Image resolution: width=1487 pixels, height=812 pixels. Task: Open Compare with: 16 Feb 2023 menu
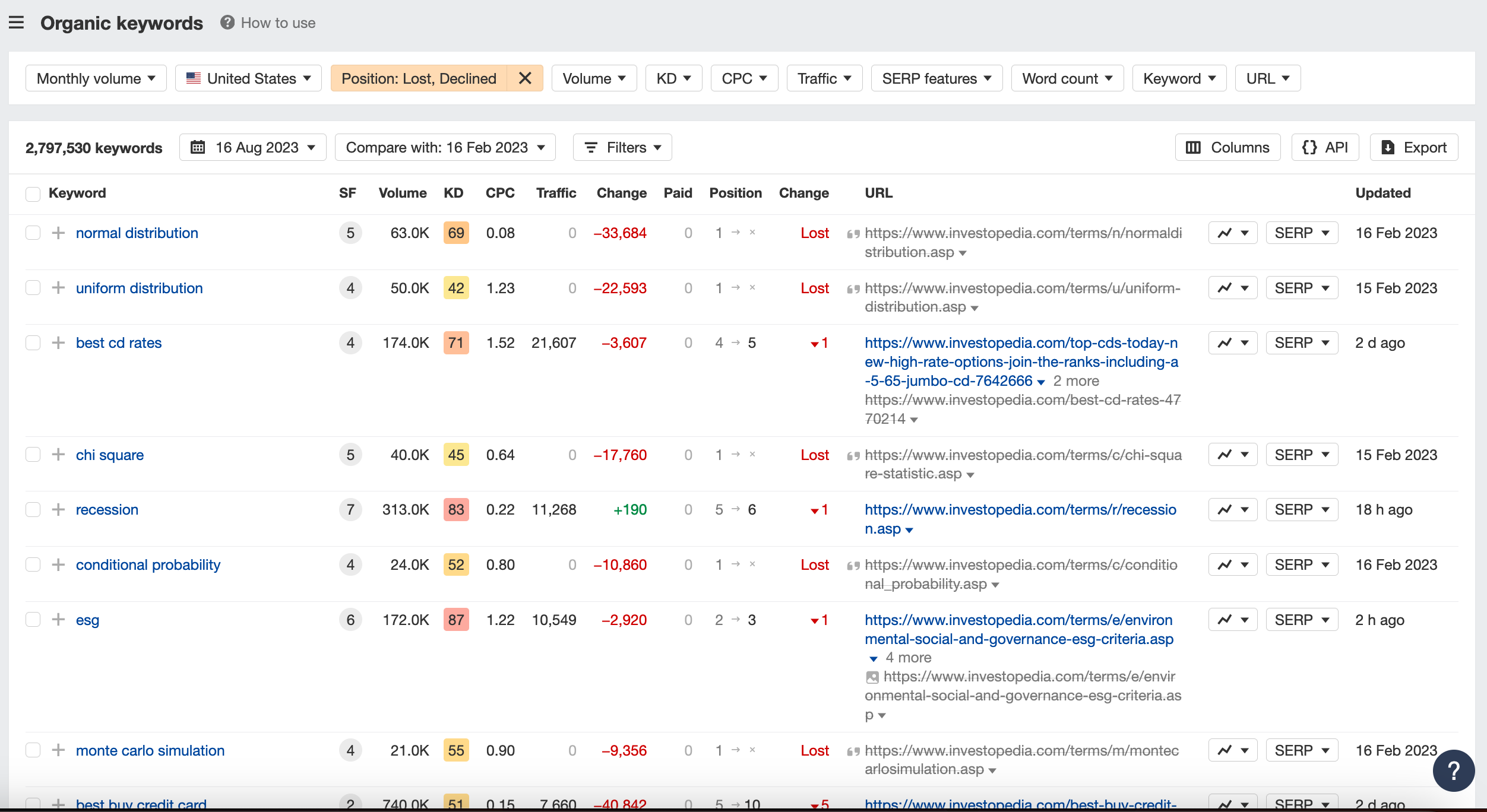click(445, 147)
